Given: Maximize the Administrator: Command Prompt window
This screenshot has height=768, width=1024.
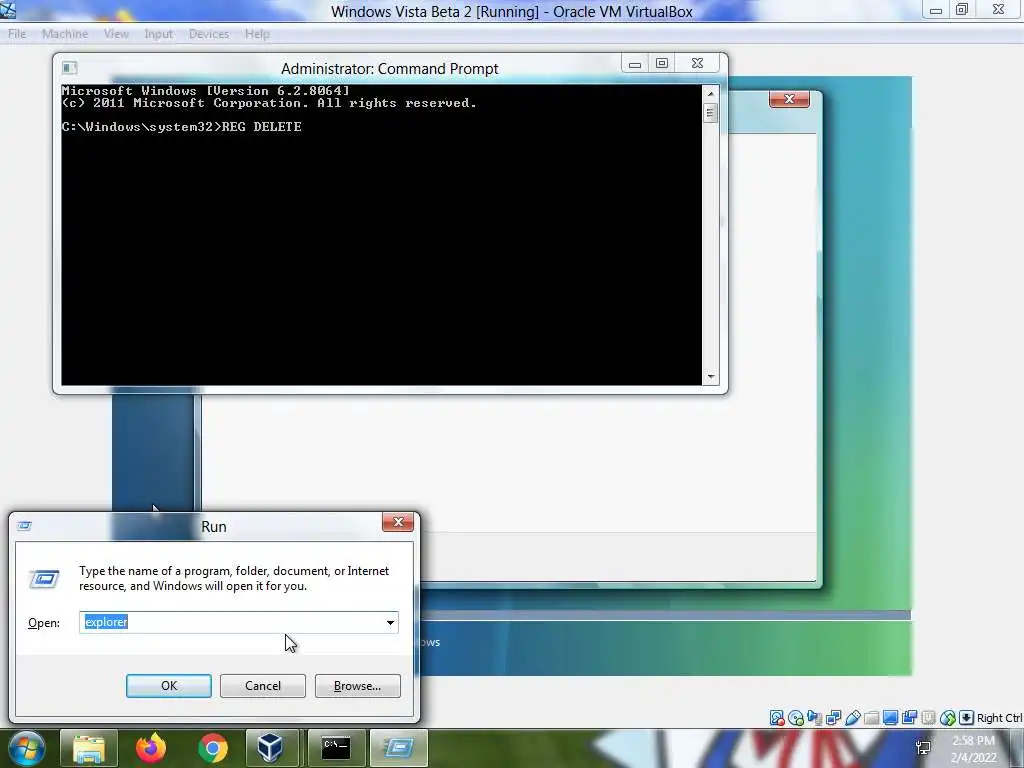Looking at the screenshot, I should pos(662,63).
